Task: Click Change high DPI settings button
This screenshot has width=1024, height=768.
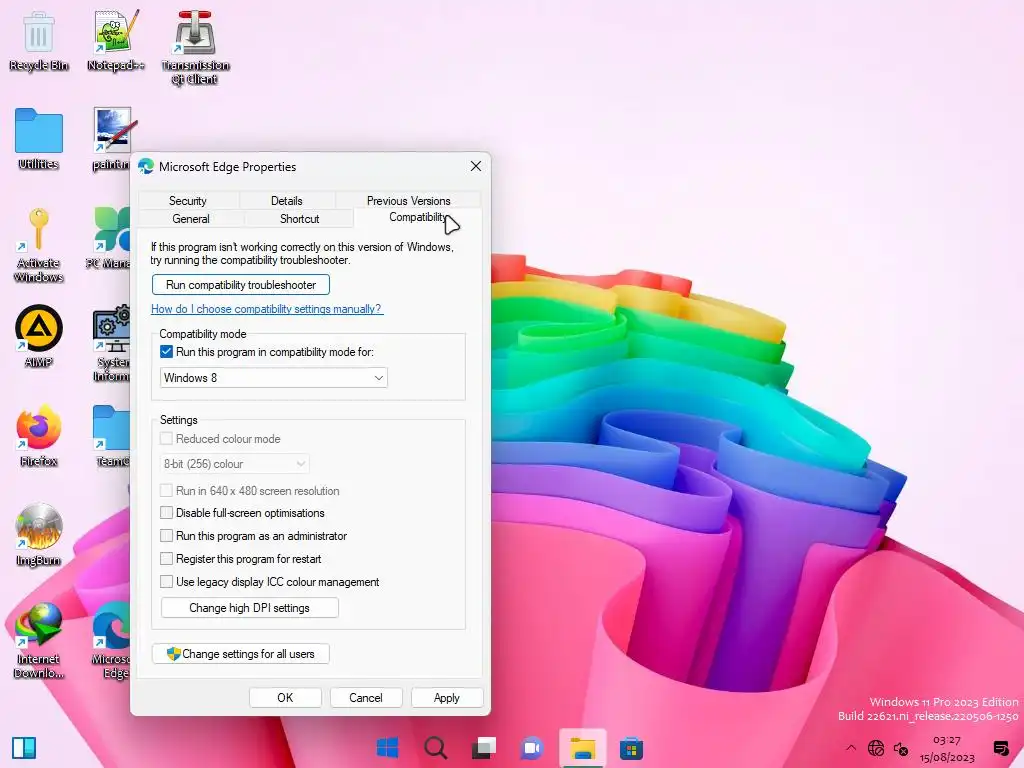Action: (x=249, y=608)
